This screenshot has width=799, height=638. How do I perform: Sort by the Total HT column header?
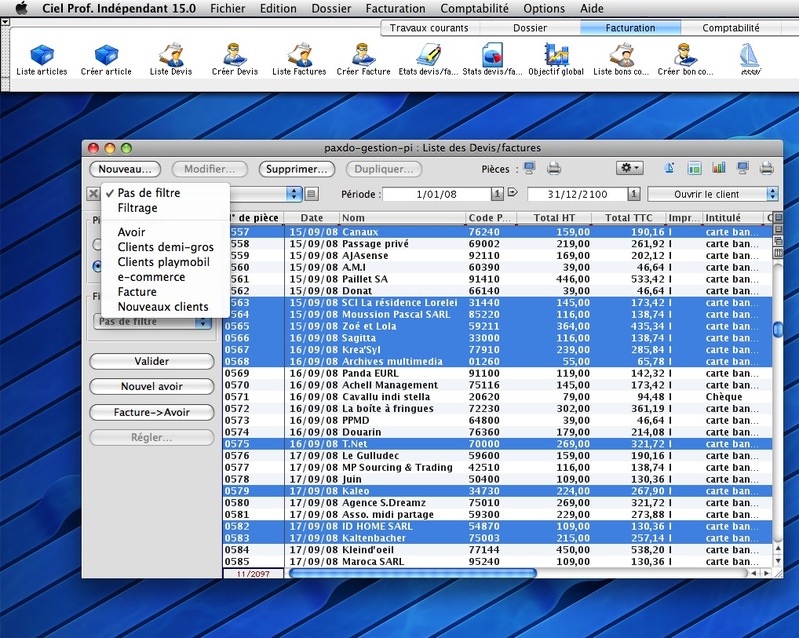(x=554, y=218)
